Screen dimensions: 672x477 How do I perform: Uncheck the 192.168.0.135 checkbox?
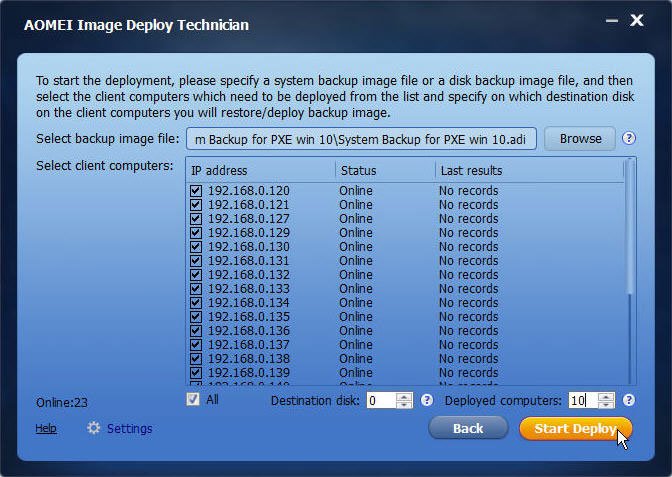click(x=196, y=317)
